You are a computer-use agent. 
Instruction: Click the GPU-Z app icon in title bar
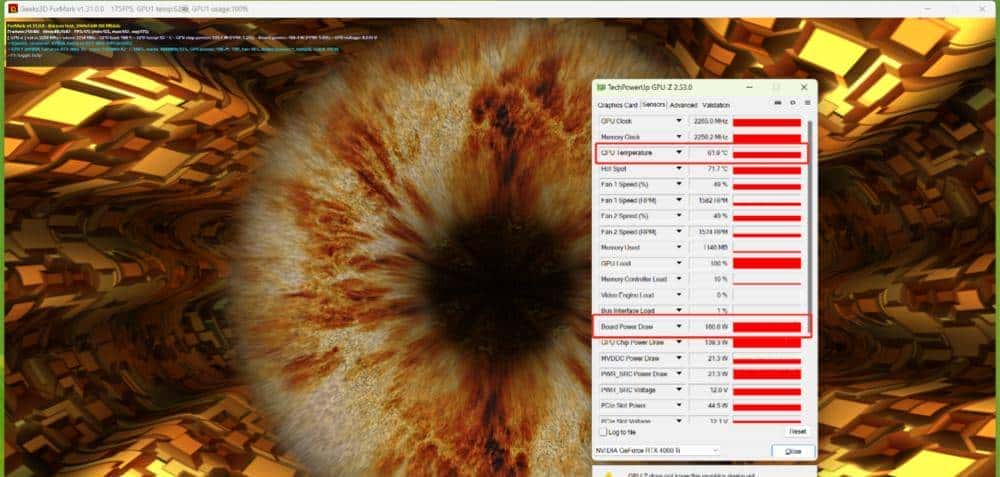[x=600, y=88]
